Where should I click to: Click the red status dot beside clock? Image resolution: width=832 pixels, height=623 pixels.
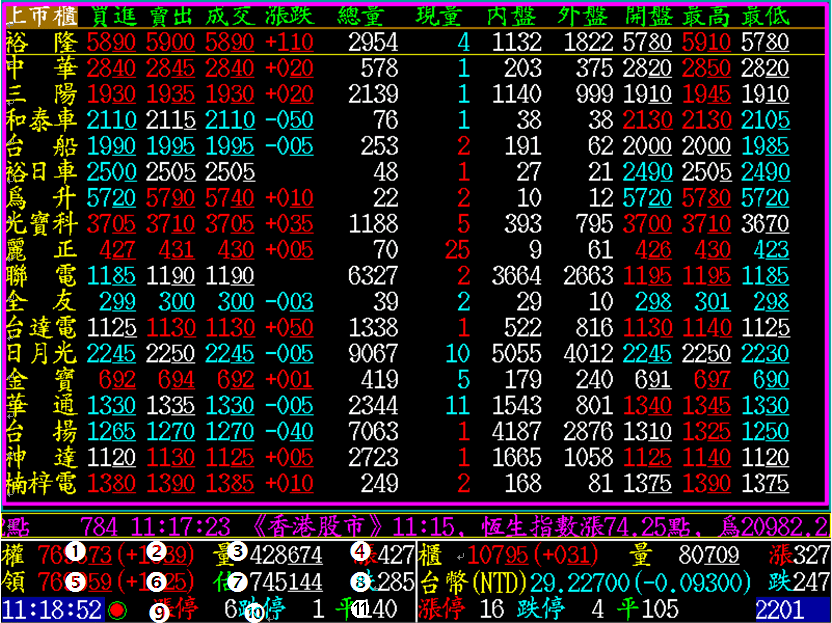pyautogui.click(x=117, y=609)
